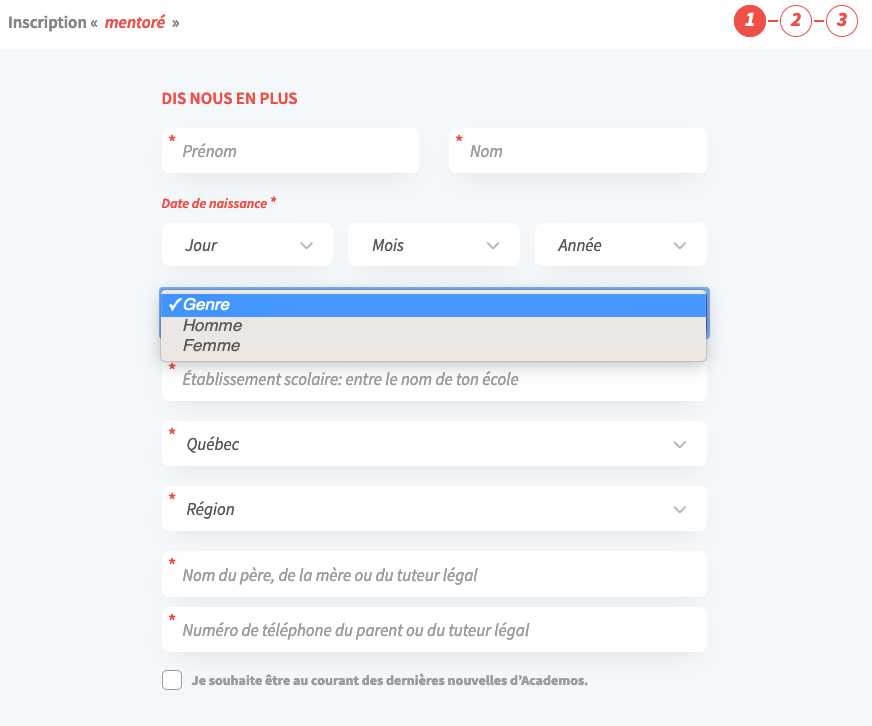
Task: Click the red "mentoré" link text
Action: 135,22
